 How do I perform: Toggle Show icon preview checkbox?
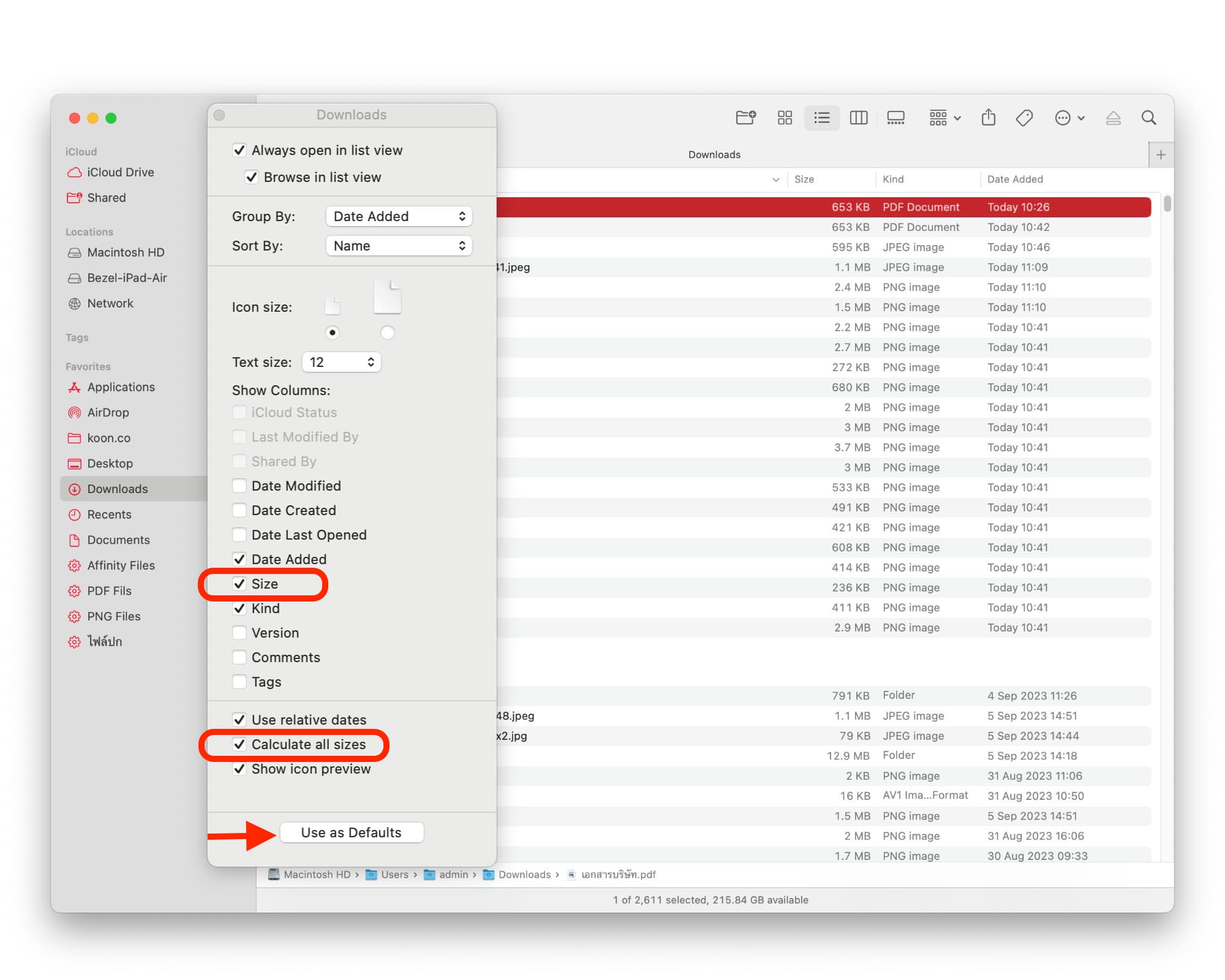click(x=239, y=769)
